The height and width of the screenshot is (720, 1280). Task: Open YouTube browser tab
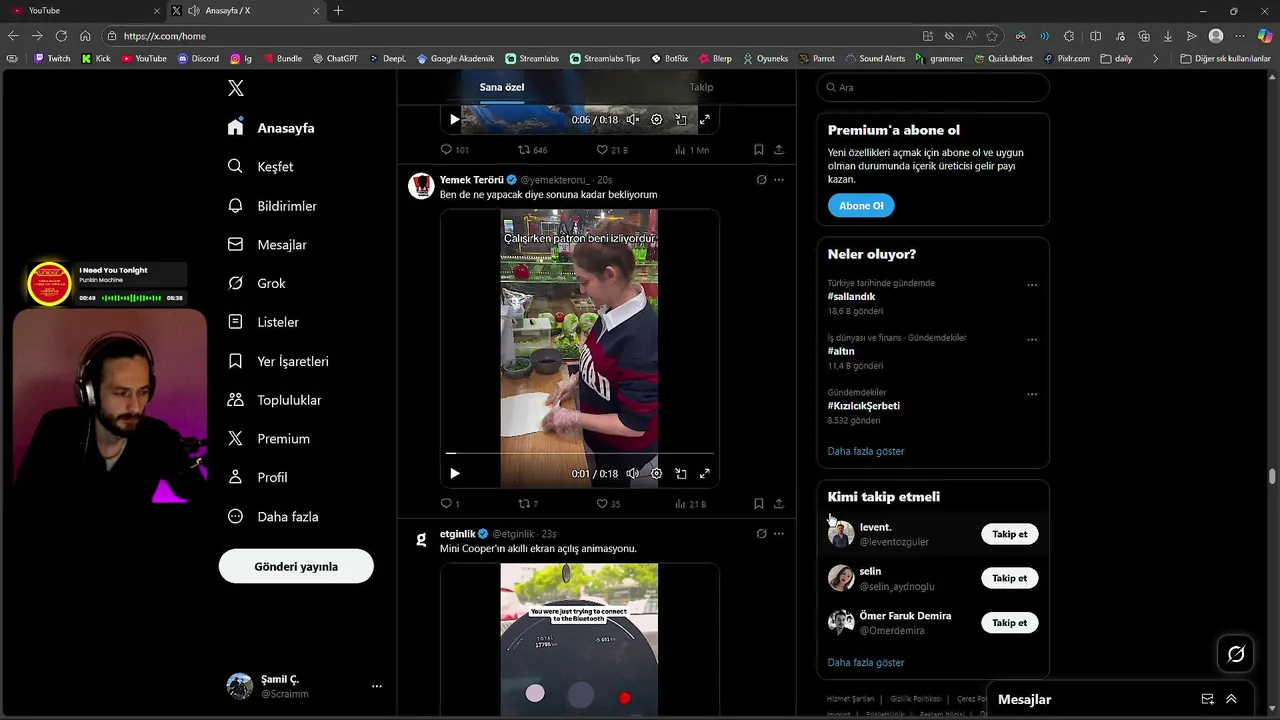point(87,10)
